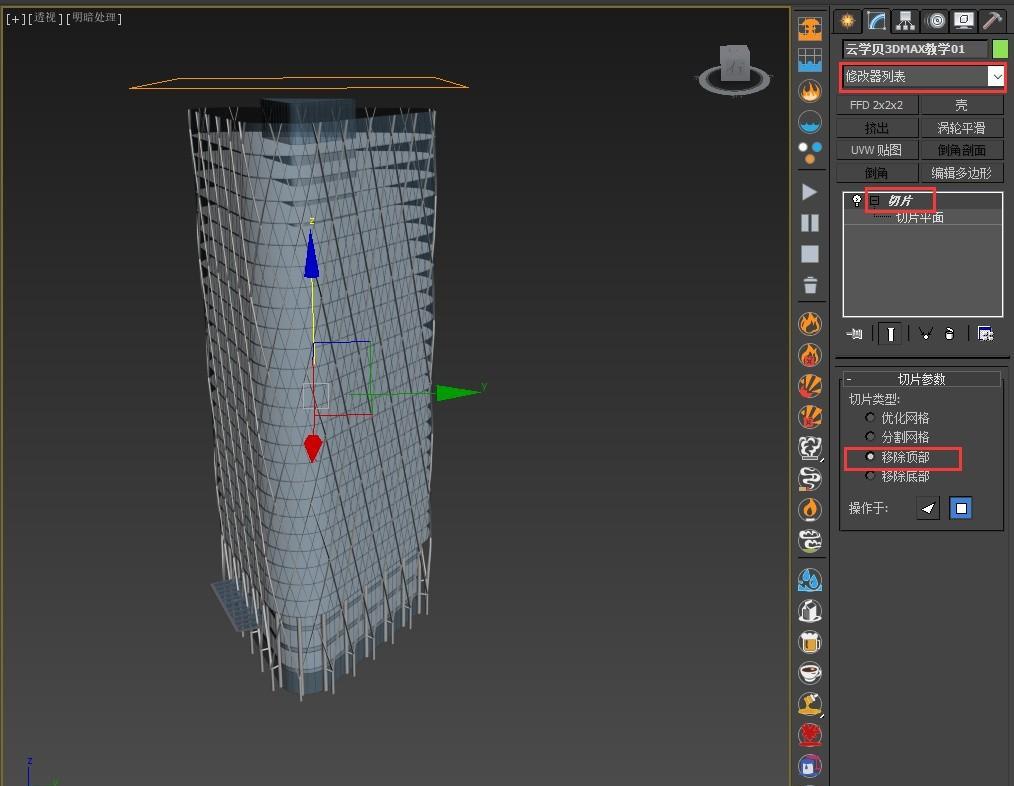The height and width of the screenshot is (786, 1014).
Task: Choose the 移除底部 radio option
Action: (x=870, y=476)
